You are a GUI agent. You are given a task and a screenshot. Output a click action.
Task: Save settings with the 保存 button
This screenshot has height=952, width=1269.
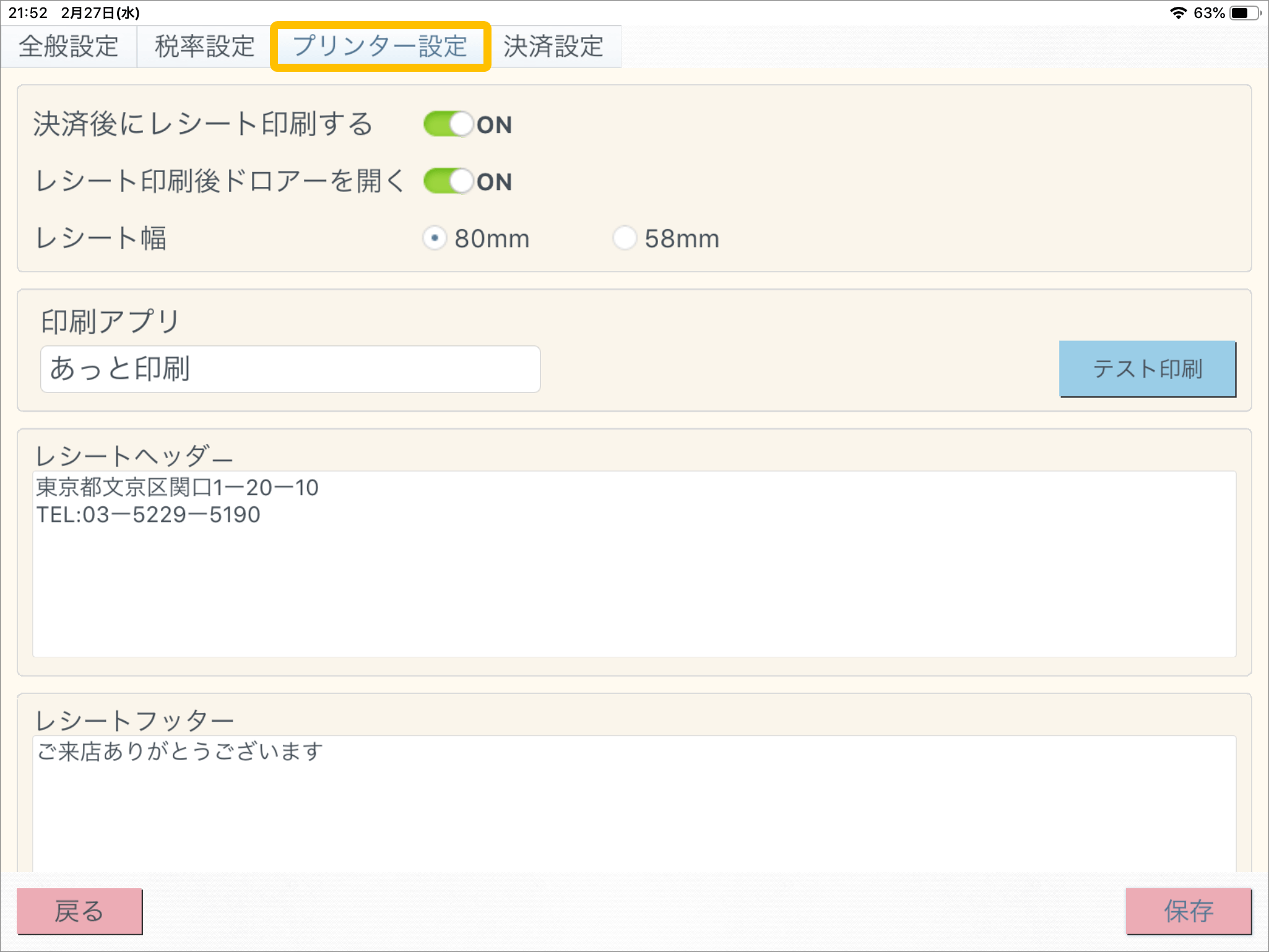(1188, 911)
